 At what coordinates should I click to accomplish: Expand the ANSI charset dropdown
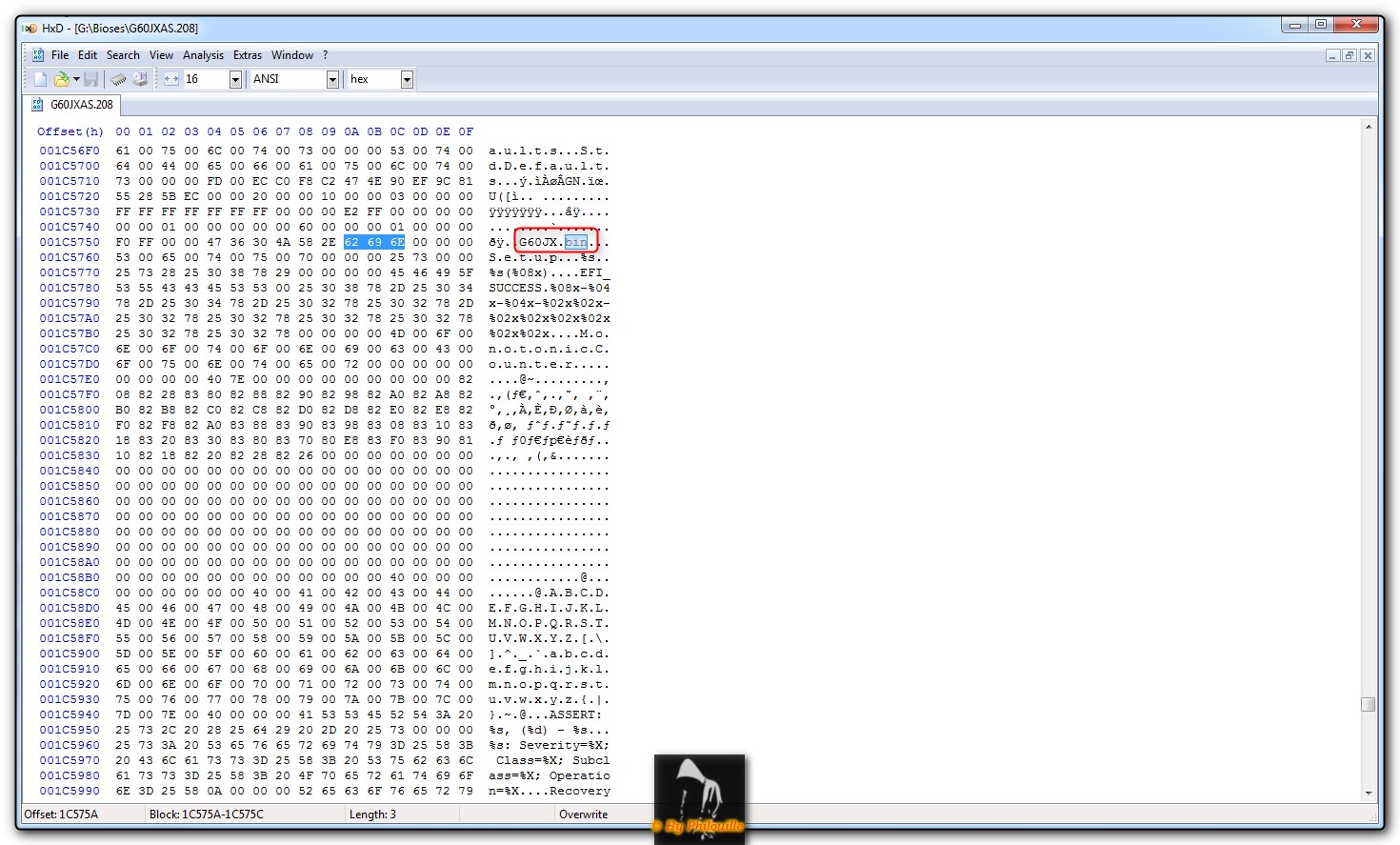click(x=332, y=79)
